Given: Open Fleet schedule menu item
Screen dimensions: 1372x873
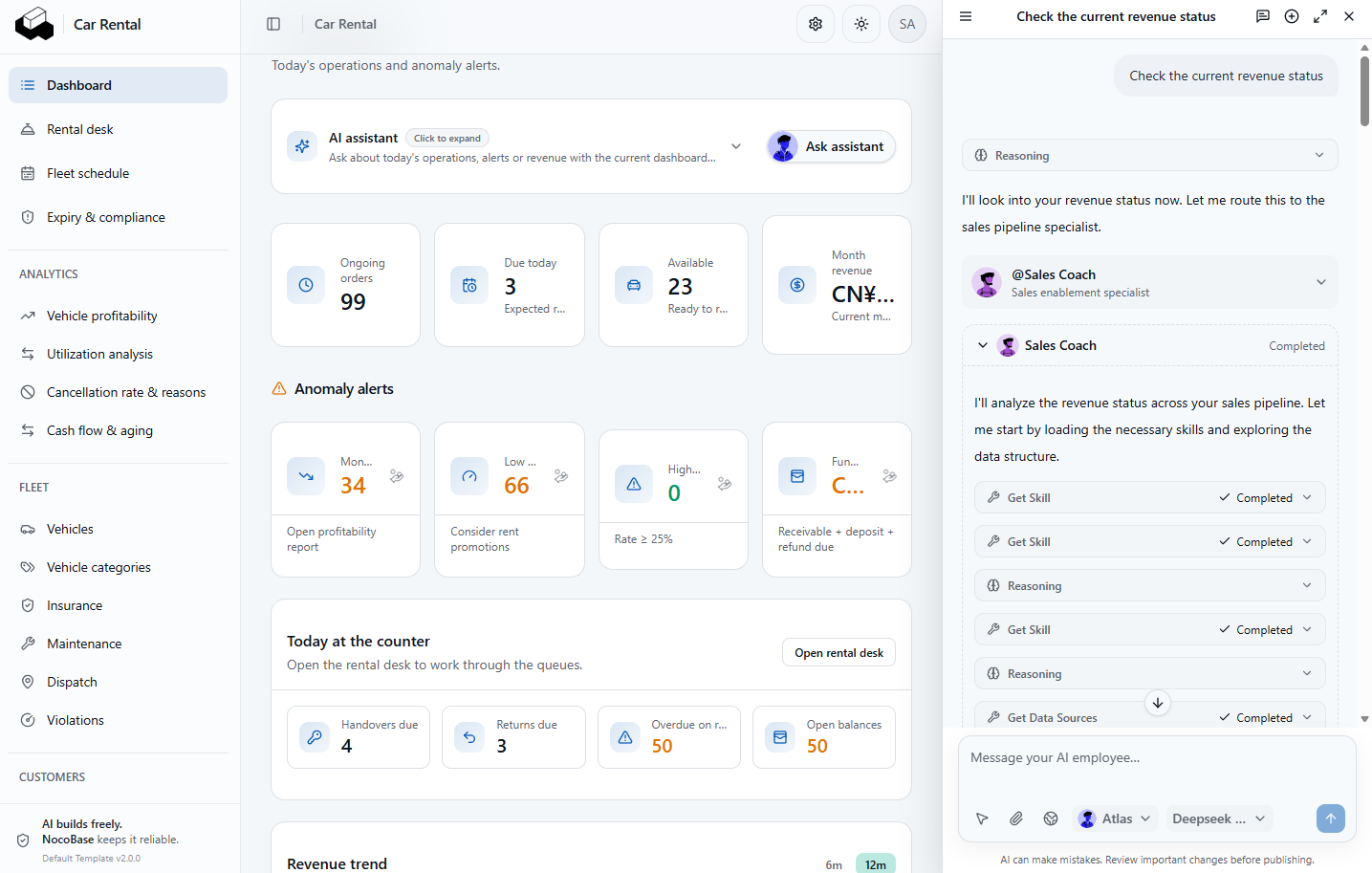Looking at the screenshot, I should [119, 173].
